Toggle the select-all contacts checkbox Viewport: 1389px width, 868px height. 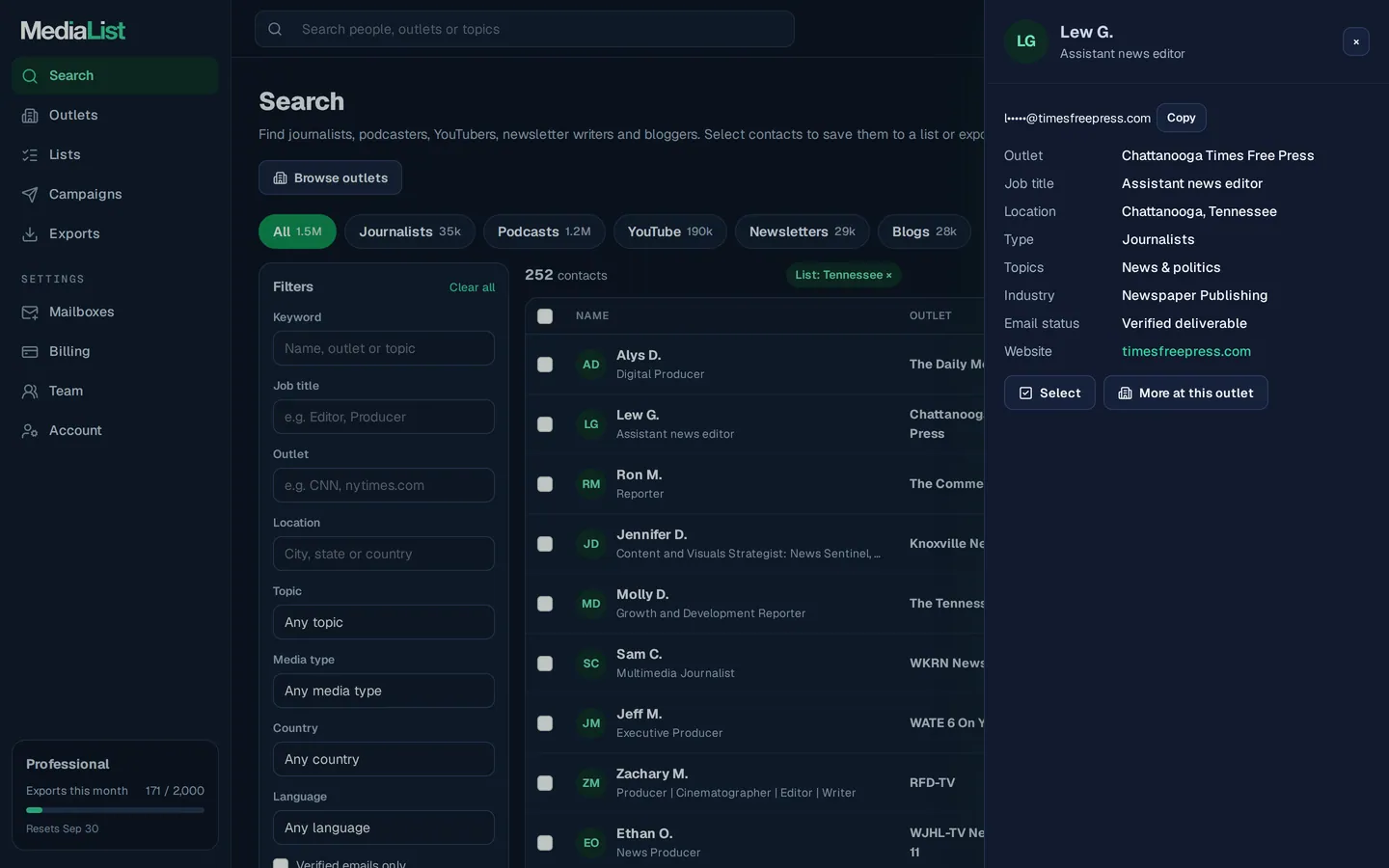545,316
